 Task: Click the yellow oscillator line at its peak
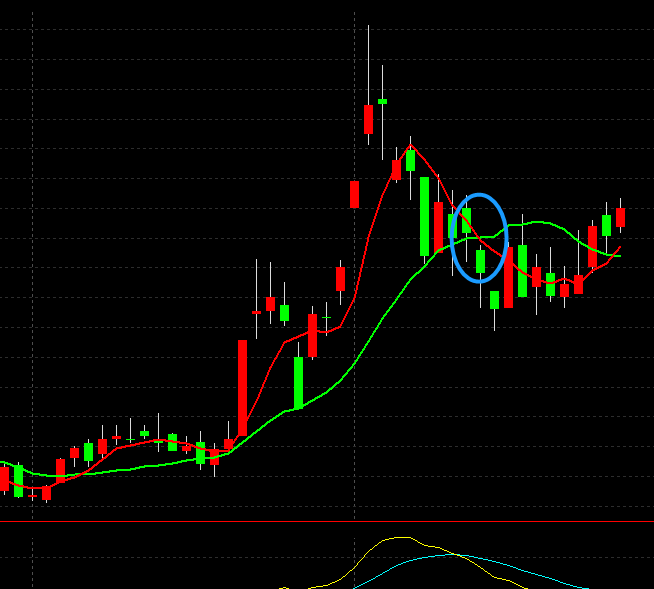(400, 538)
